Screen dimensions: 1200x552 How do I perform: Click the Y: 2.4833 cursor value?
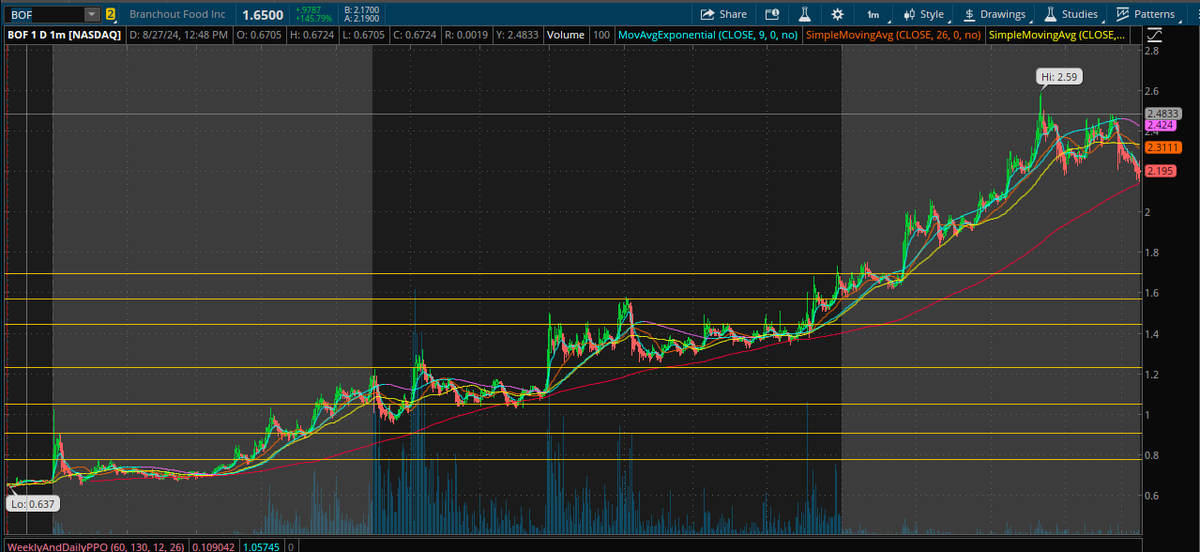[516, 34]
